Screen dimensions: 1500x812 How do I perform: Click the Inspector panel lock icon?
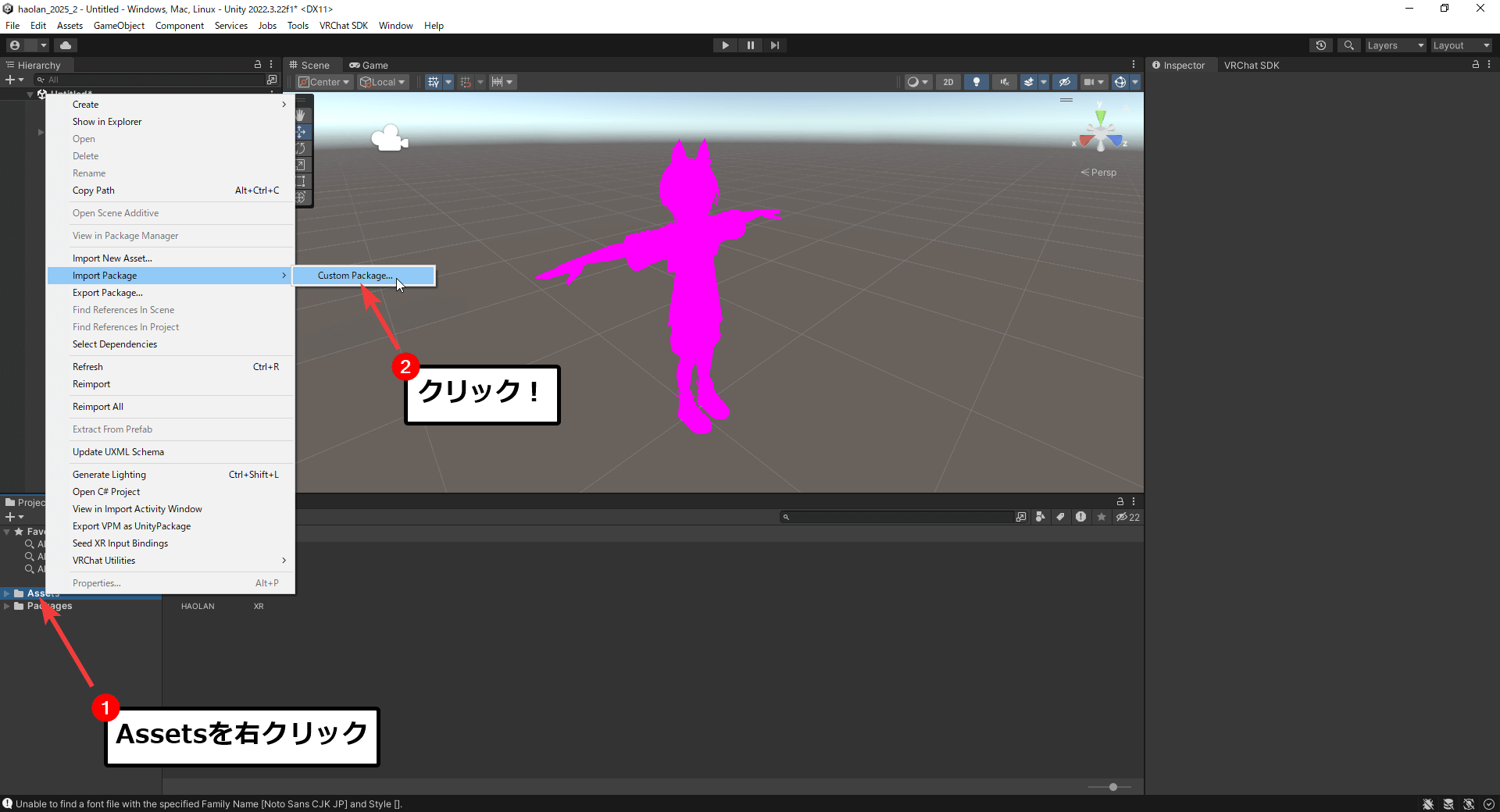(1476, 65)
